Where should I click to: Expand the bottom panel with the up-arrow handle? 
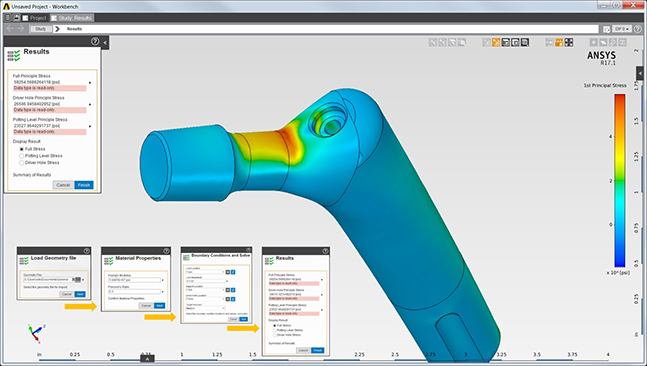[147, 359]
